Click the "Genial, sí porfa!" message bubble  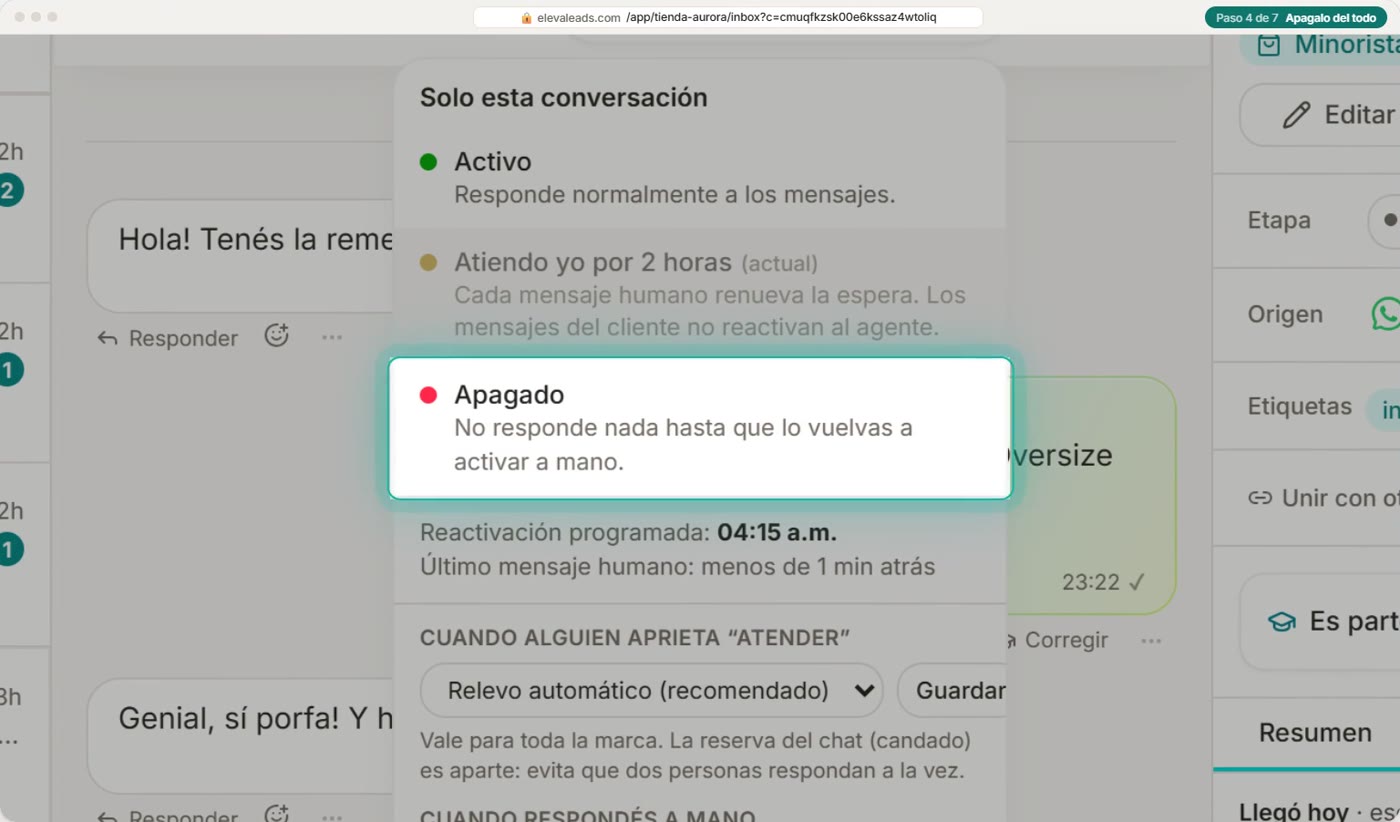241,736
